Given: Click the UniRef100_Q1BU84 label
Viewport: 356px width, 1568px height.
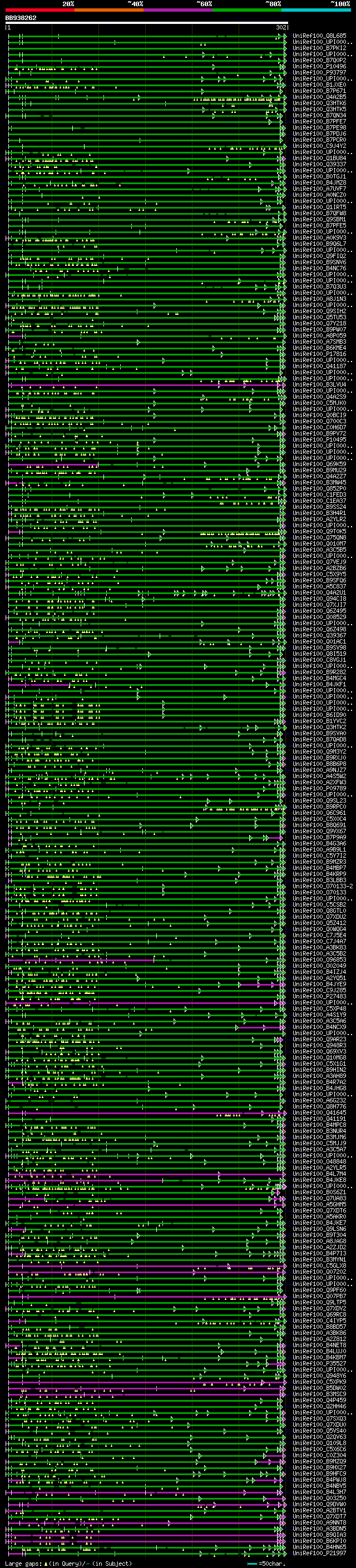Looking at the screenshot, I should click(x=319, y=159).
